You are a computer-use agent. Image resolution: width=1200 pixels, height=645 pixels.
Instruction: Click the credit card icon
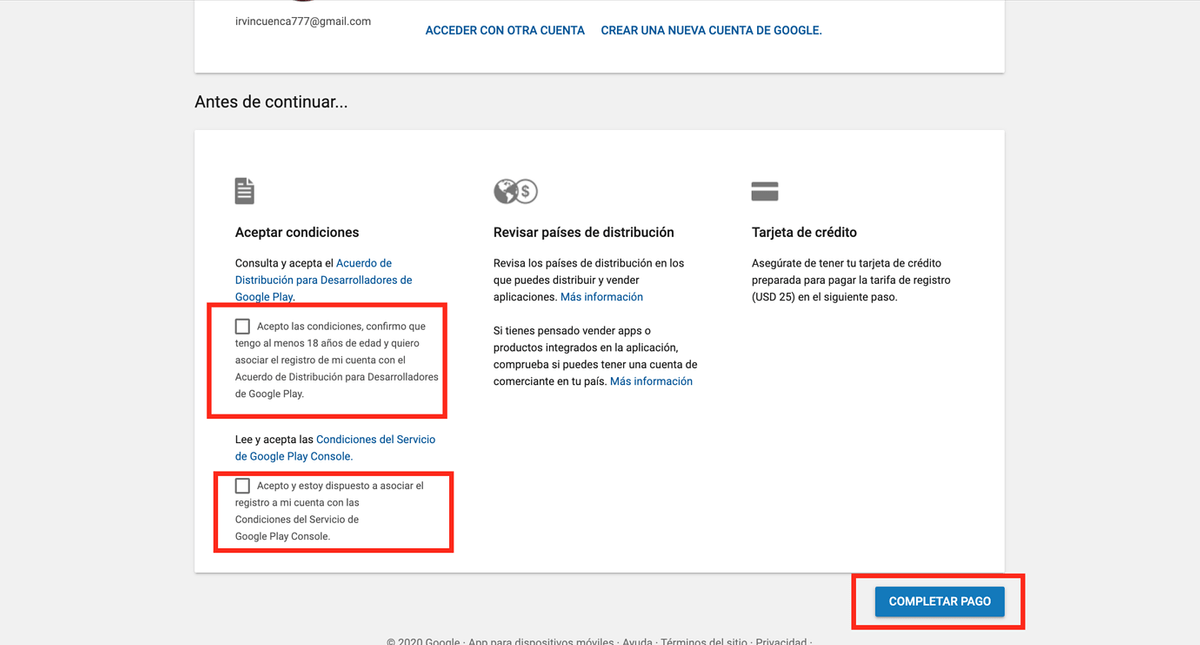pos(765,191)
